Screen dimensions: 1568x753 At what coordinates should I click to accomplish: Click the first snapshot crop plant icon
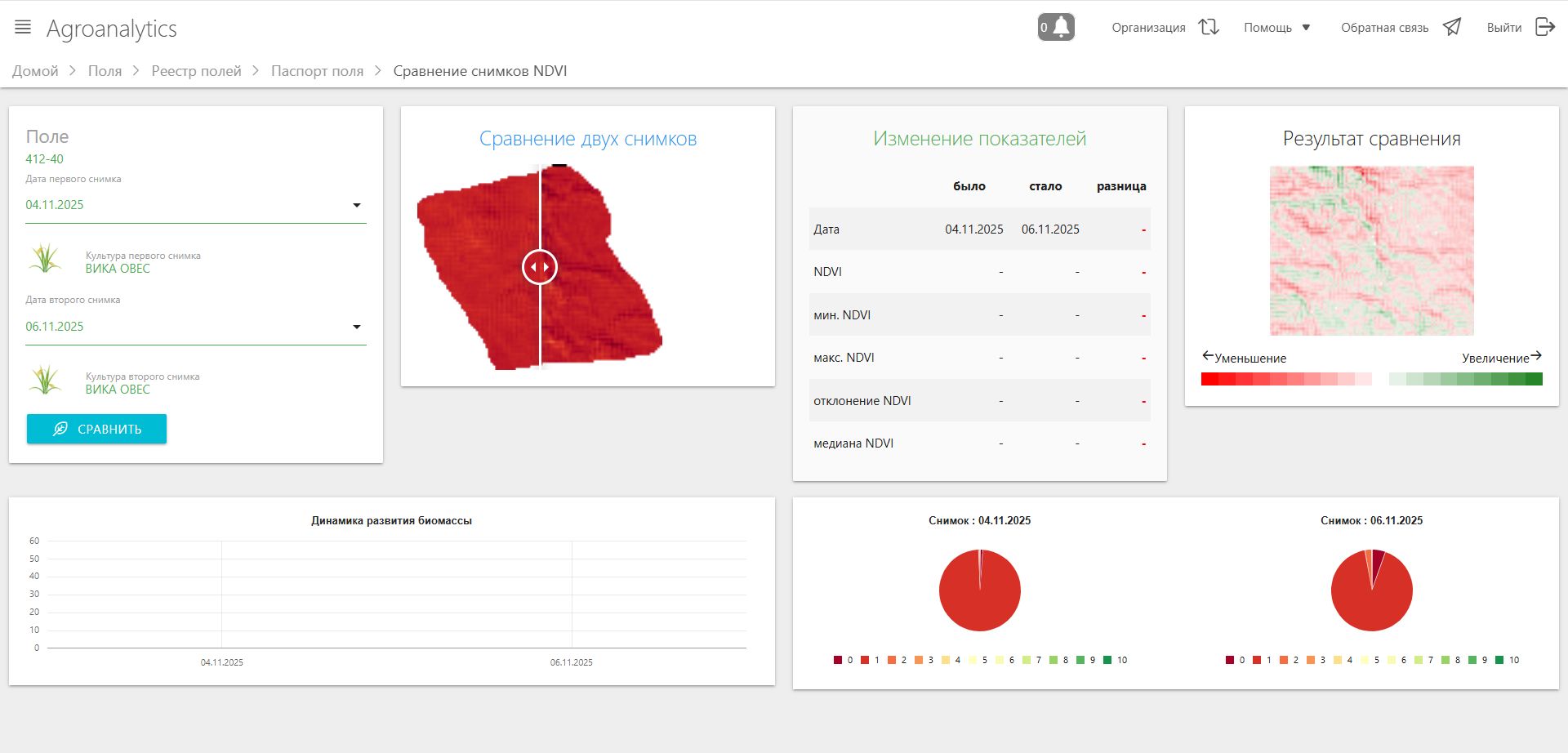45,259
